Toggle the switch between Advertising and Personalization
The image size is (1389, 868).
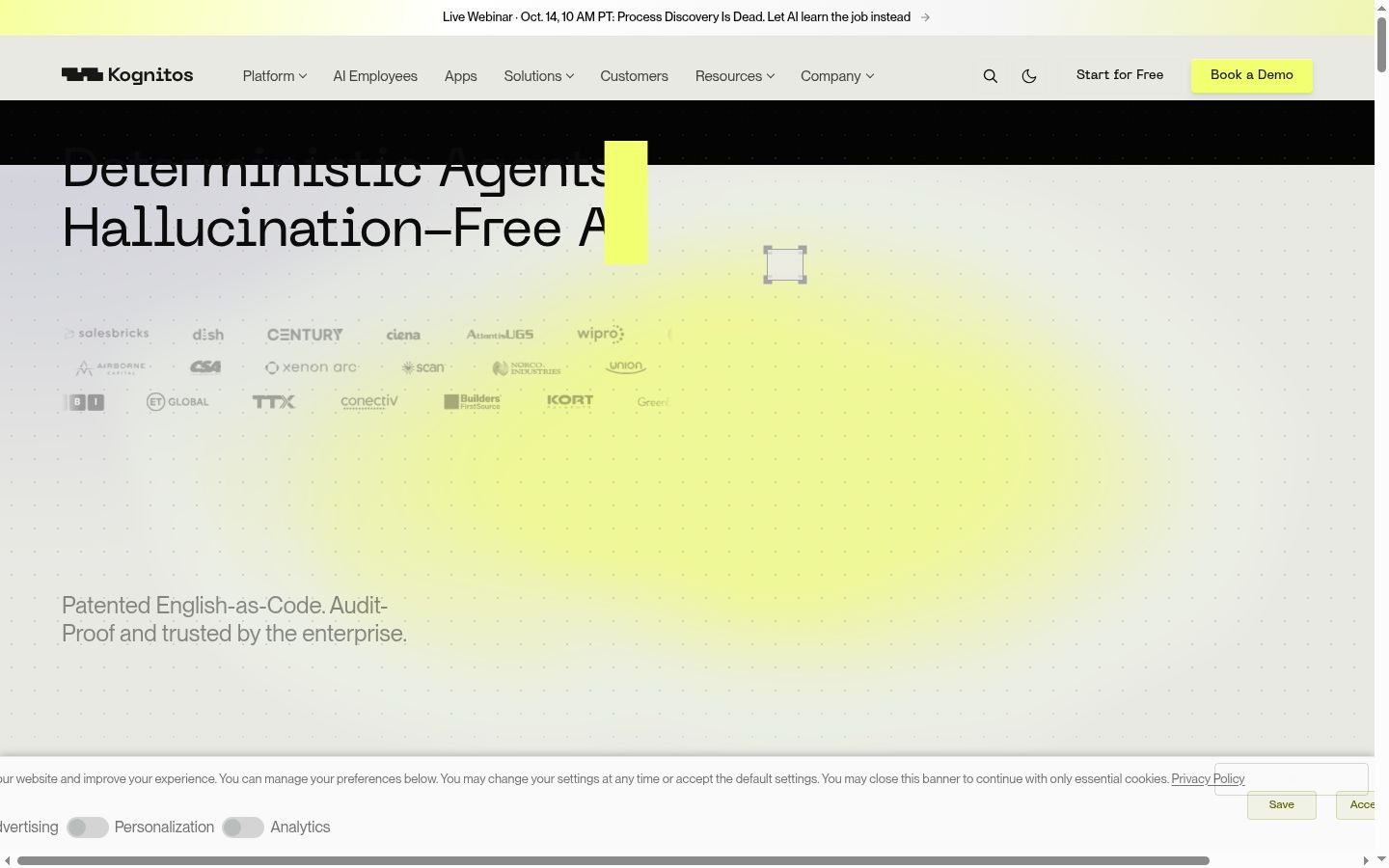(88, 827)
